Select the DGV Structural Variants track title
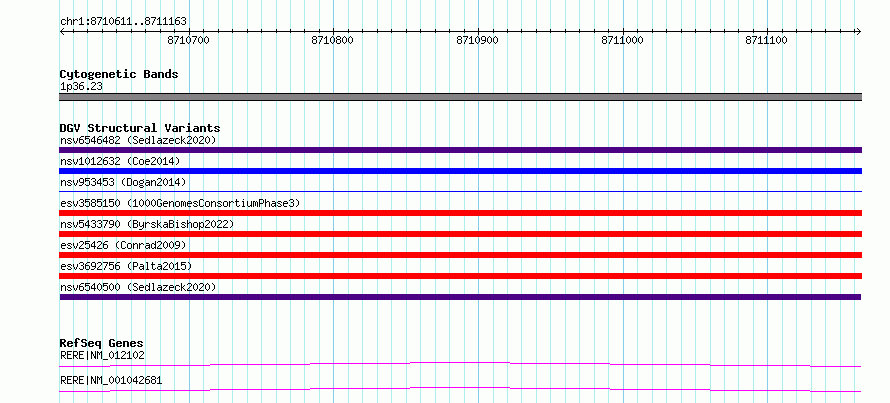890x403 pixels. pyautogui.click(x=140, y=128)
